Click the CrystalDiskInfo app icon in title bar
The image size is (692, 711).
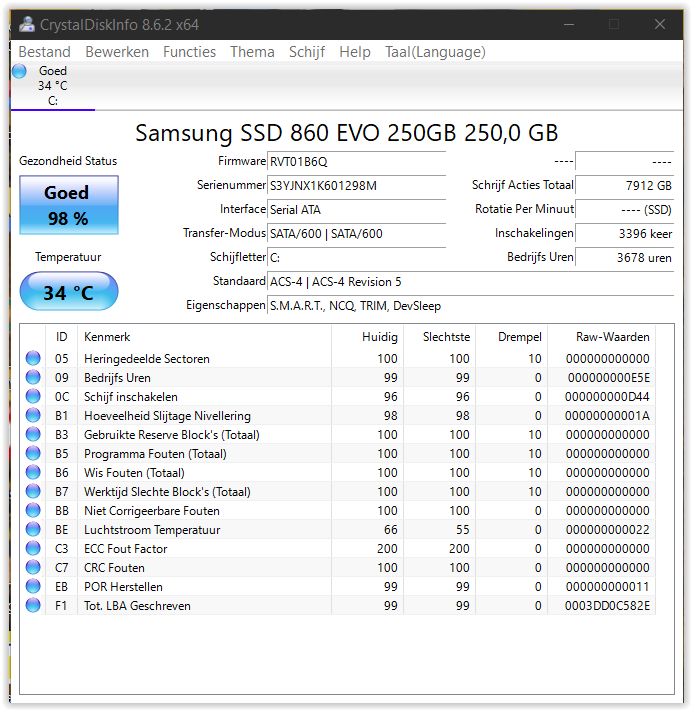27,24
